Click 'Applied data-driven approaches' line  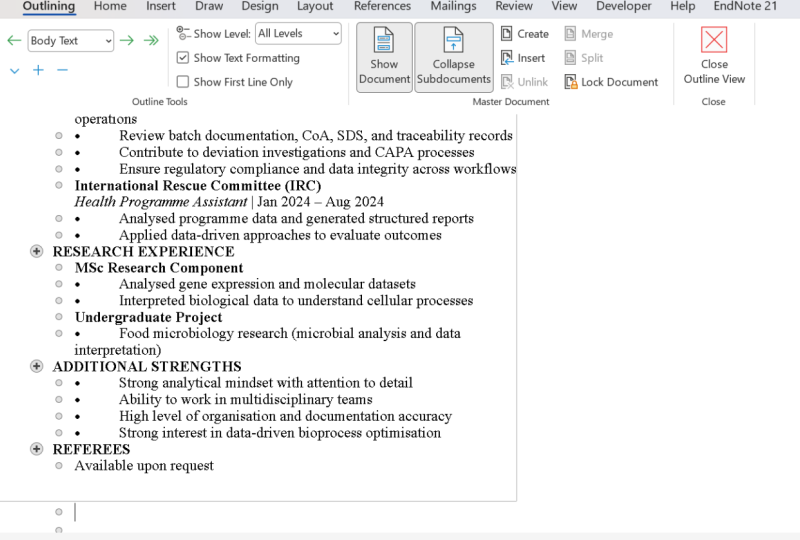point(280,235)
